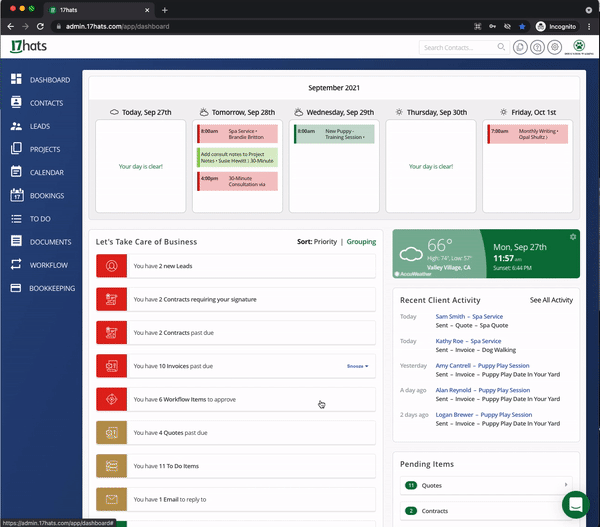Open the Contacts sidebar icon
Viewport: 600px width, 527px height.
(16, 103)
